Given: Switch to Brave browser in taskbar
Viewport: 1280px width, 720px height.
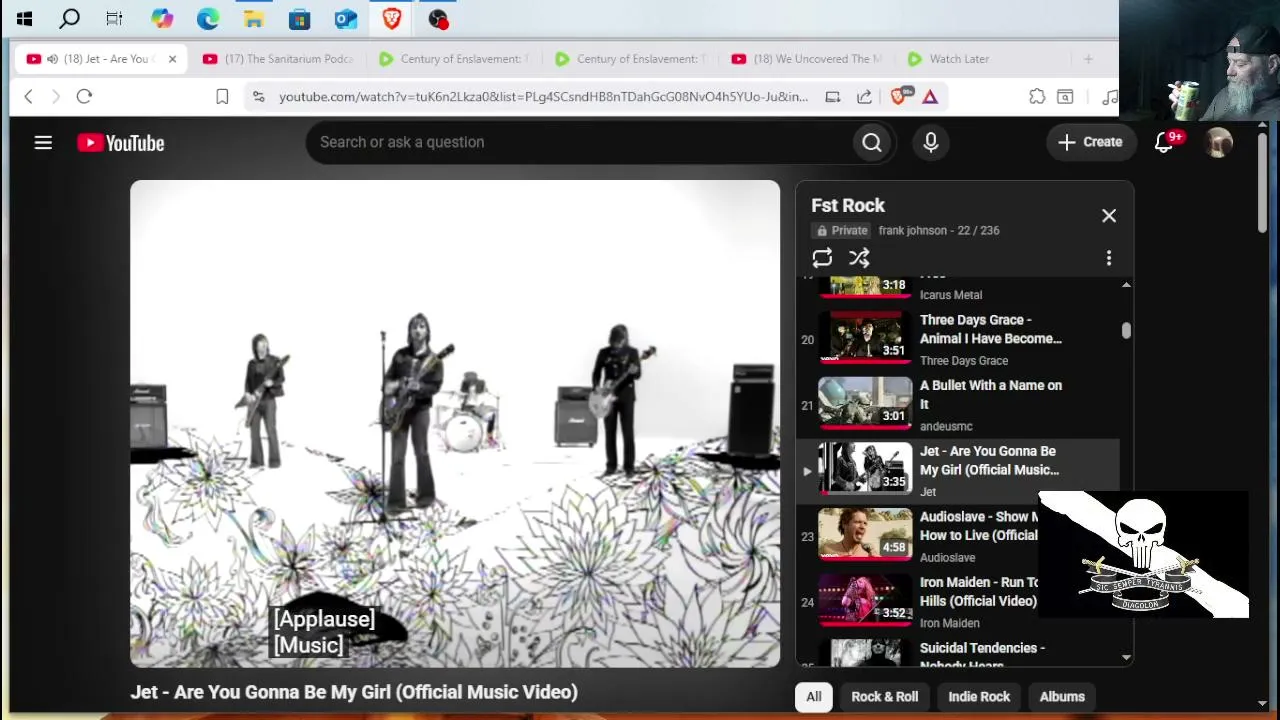Looking at the screenshot, I should [391, 18].
